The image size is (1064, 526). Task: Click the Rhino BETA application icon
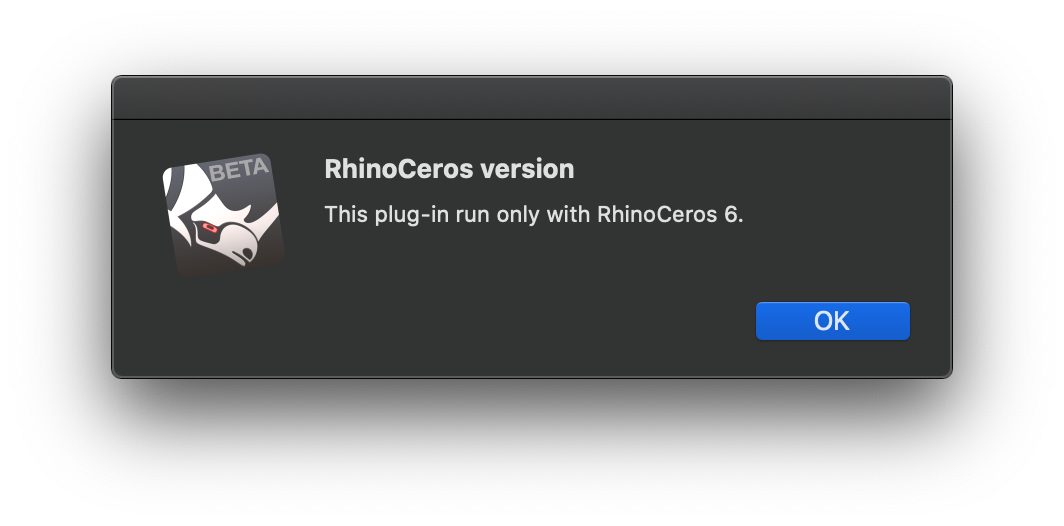point(224,215)
